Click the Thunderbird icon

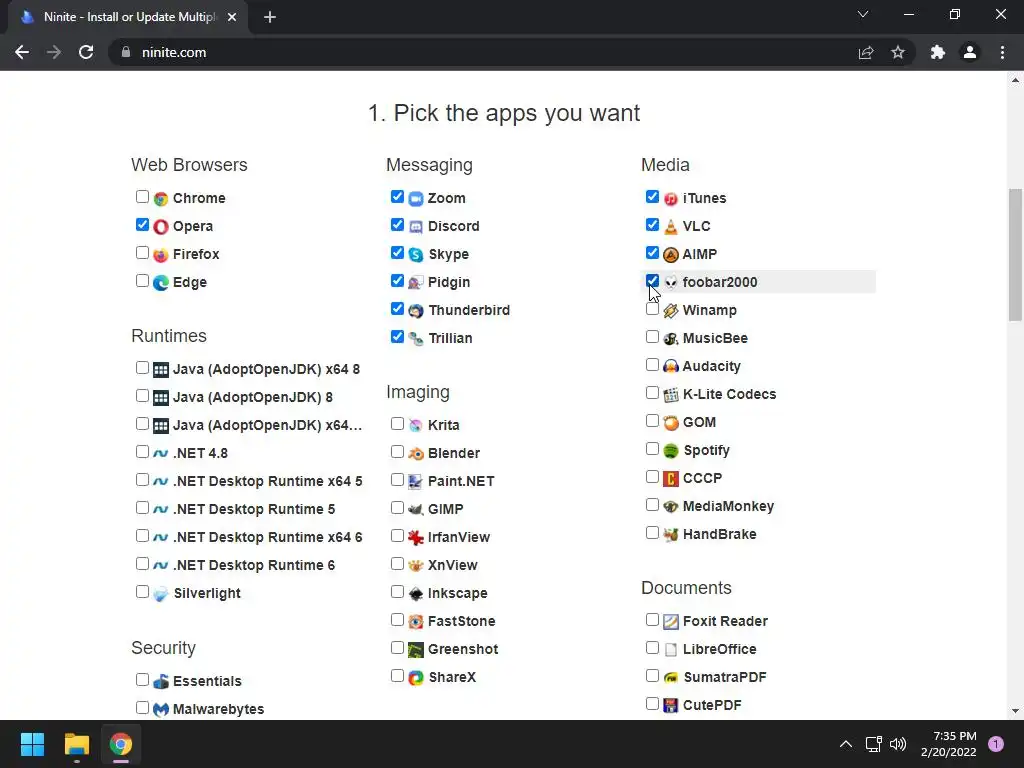pyautogui.click(x=415, y=311)
